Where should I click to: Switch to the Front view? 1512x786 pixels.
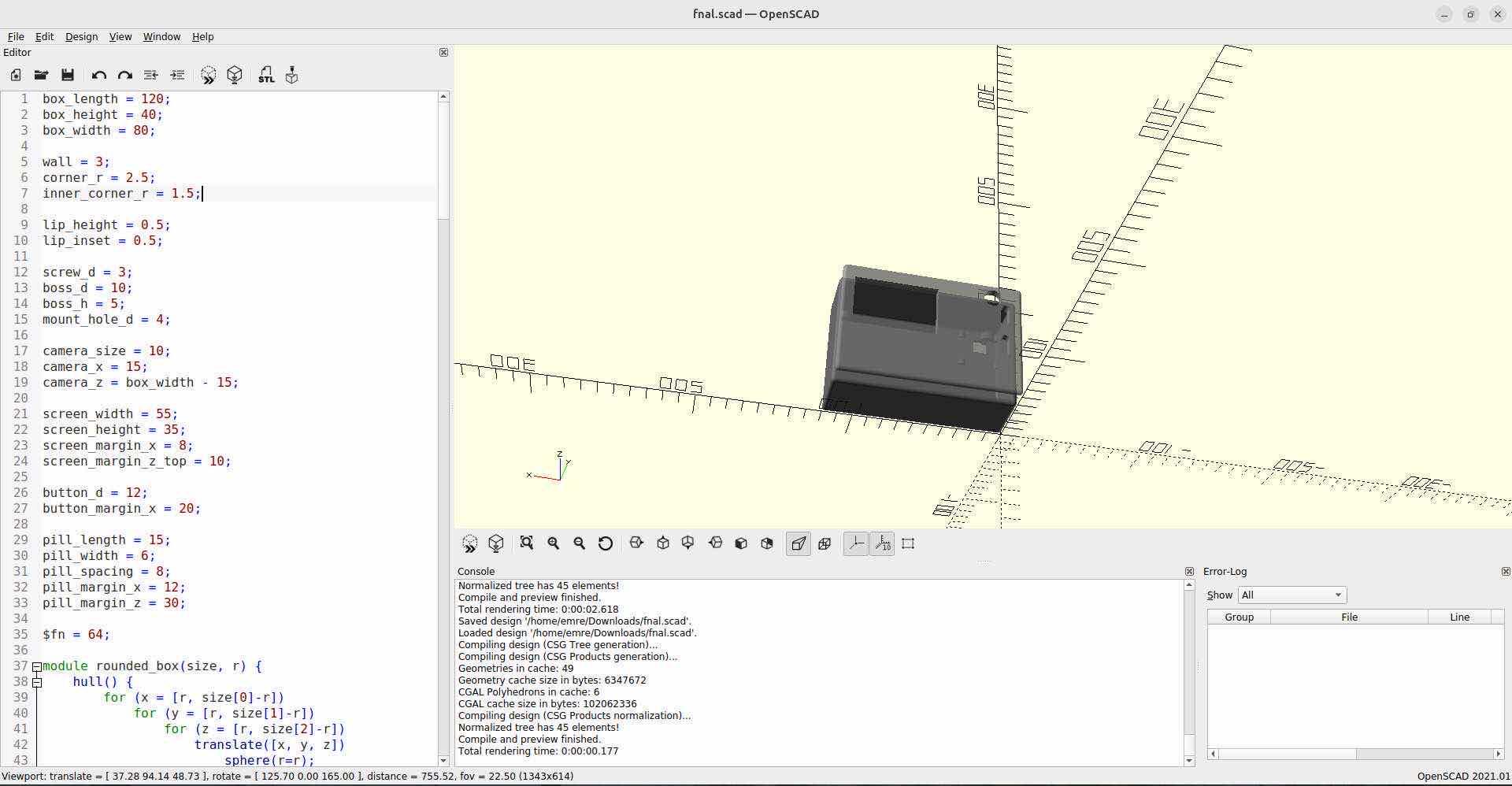point(741,543)
